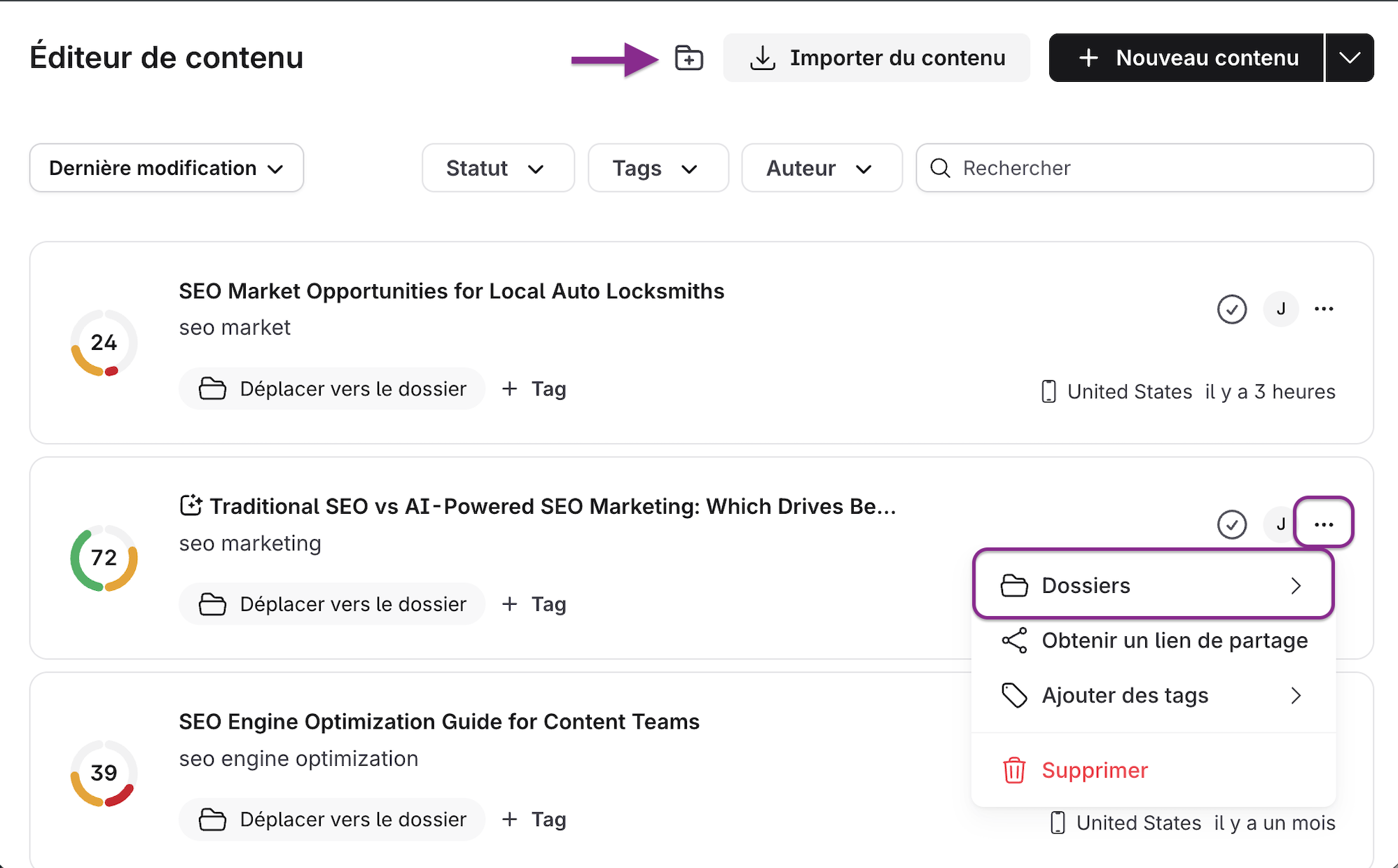
Task: Open Dernière modification sort dropdown
Action: pos(167,168)
